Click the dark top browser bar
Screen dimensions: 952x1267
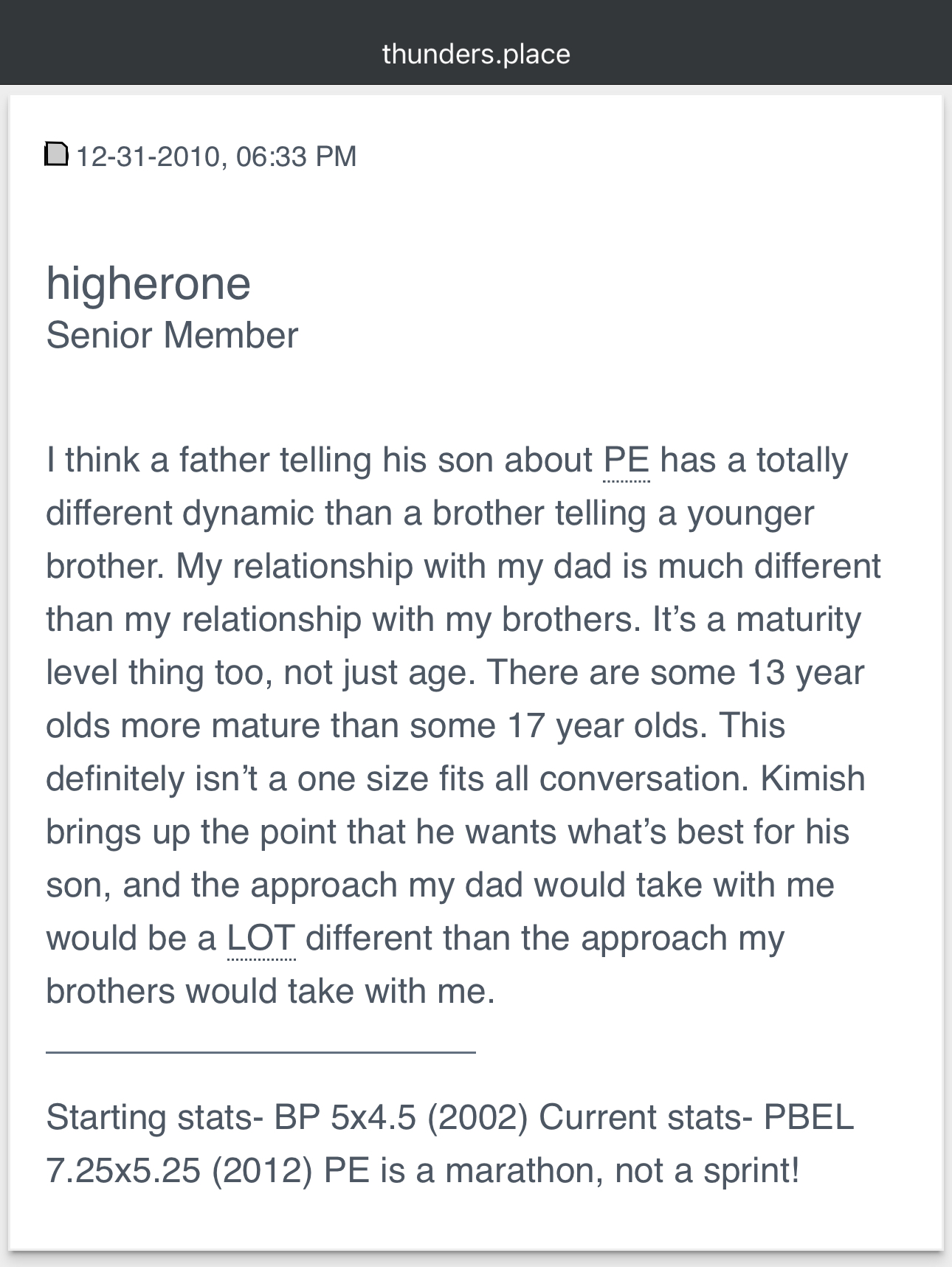click(x=476, y=42)
